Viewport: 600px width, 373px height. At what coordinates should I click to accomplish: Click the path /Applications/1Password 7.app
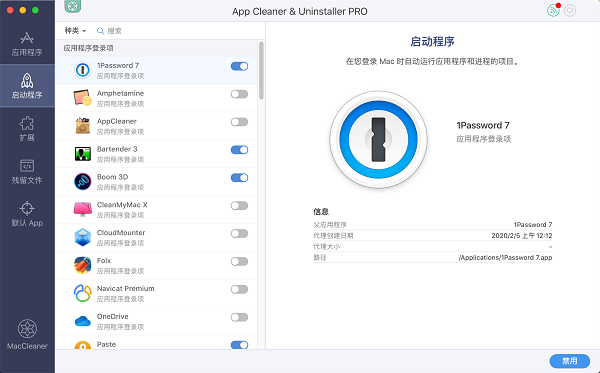(505, 258)
